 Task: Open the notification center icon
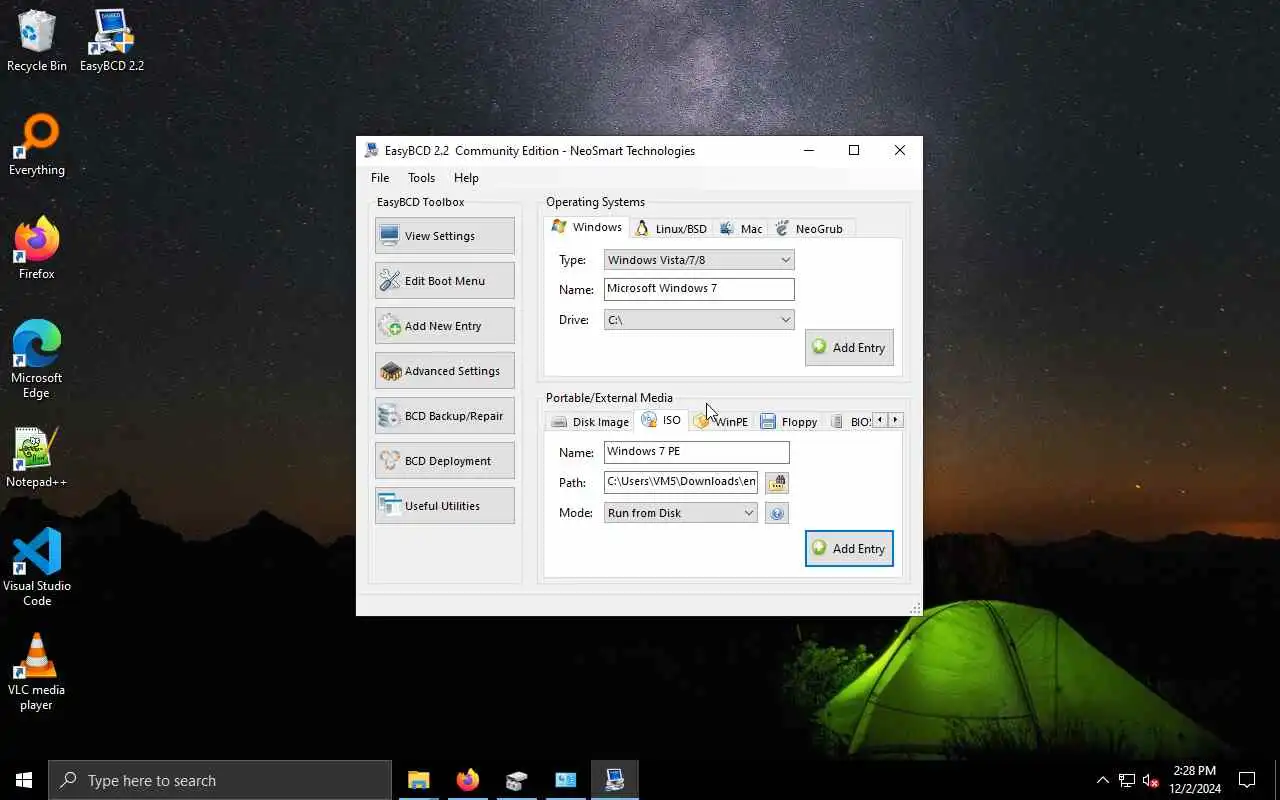1247,780
